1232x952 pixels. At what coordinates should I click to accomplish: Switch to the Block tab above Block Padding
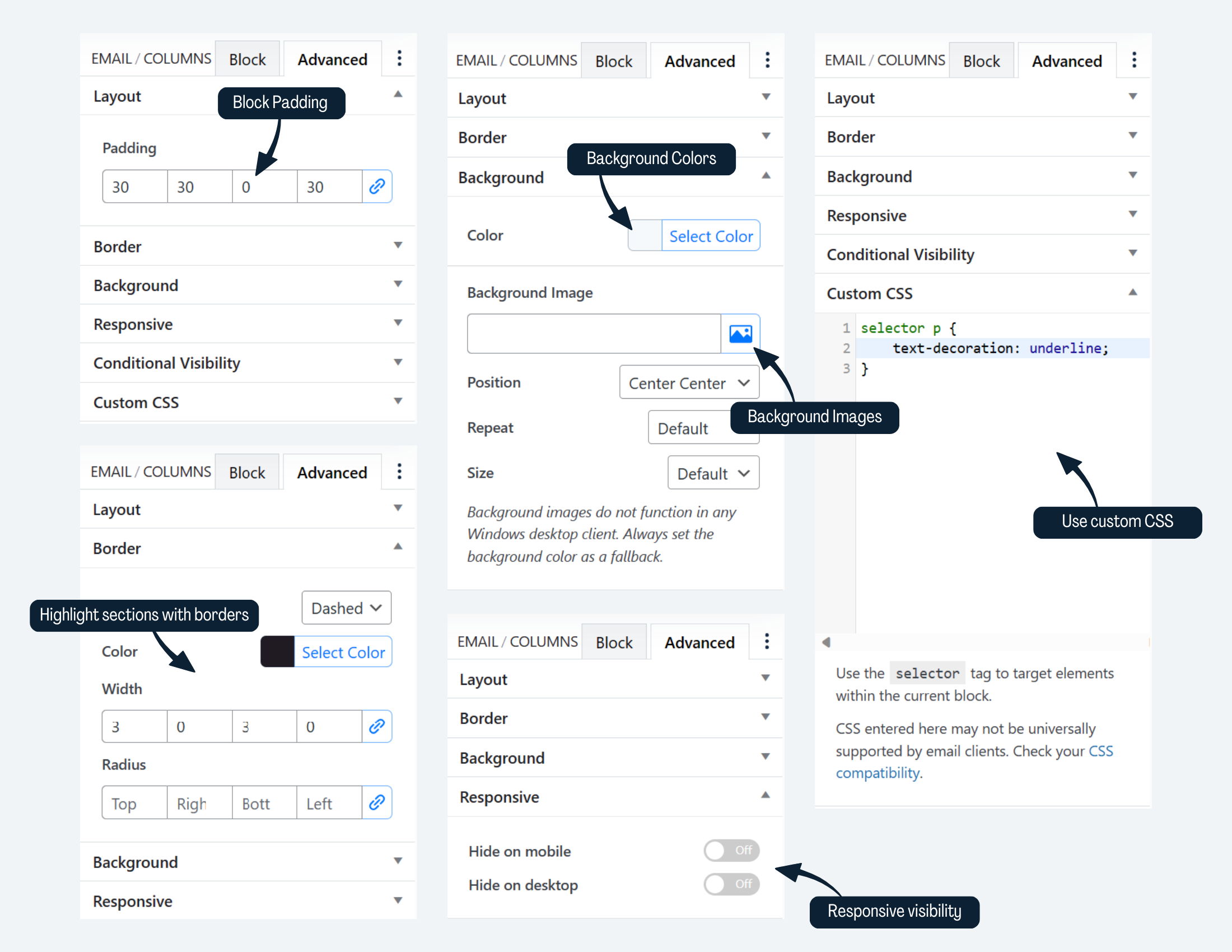tap(247, 59)
